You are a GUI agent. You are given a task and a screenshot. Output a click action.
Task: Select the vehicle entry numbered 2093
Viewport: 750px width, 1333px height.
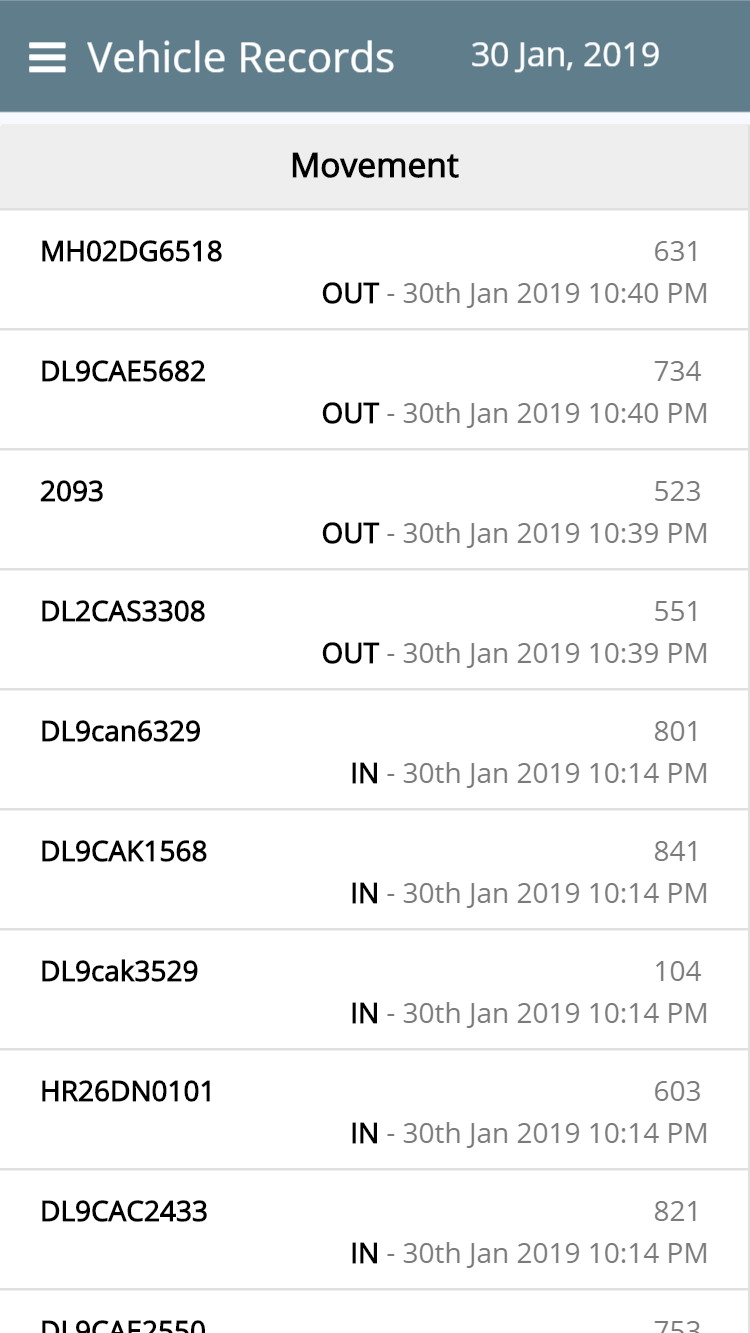(x=72, y=491)
